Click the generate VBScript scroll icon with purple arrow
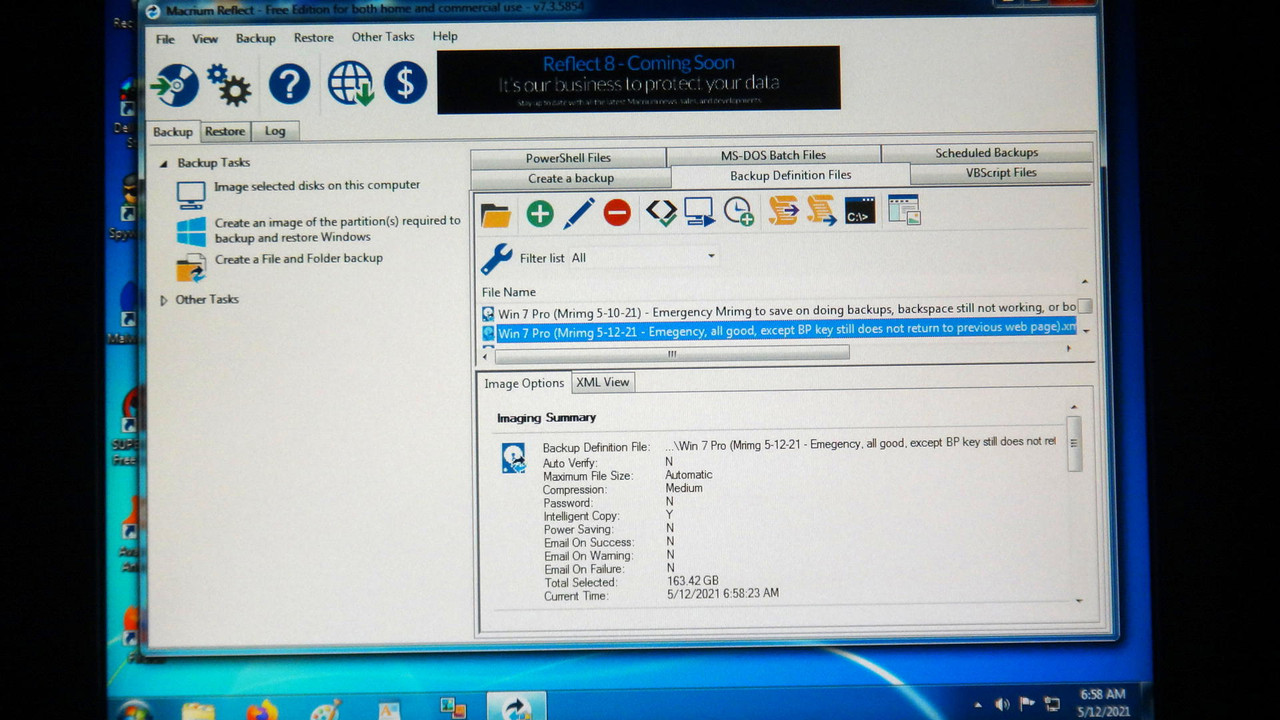Viewport: 1280px width, 720px height. coord(783,210)
